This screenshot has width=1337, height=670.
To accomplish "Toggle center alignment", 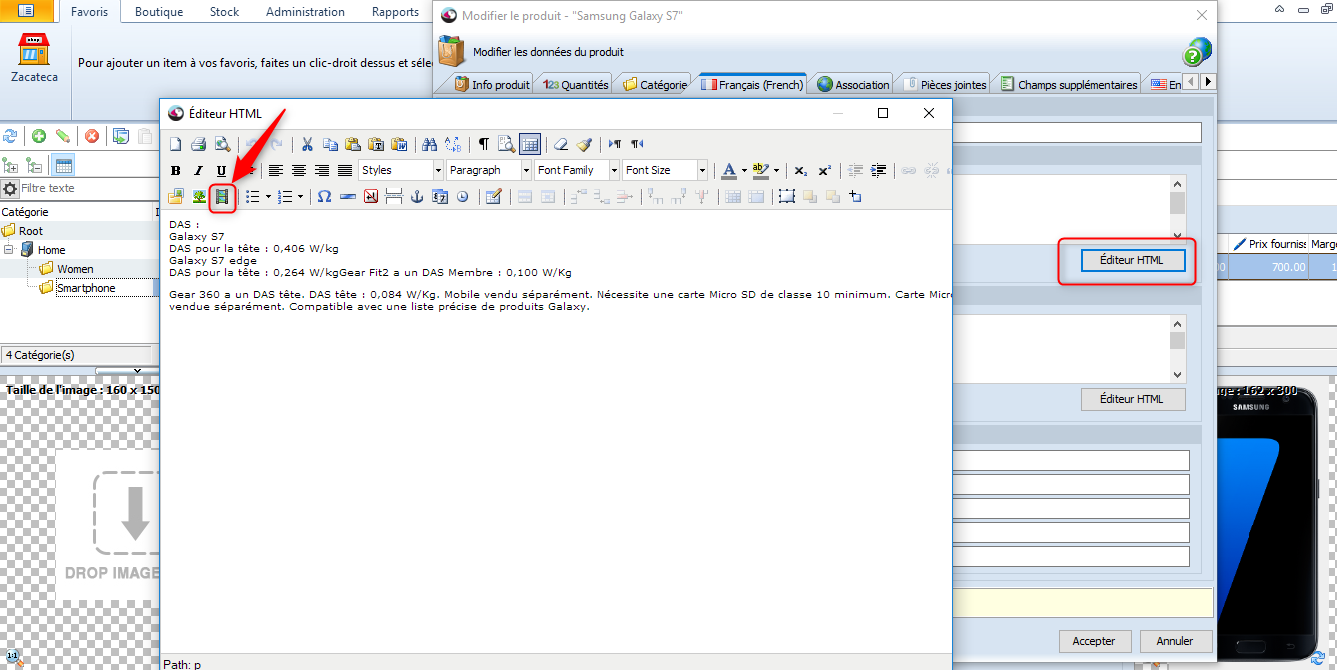I will [x=299, y=171].
